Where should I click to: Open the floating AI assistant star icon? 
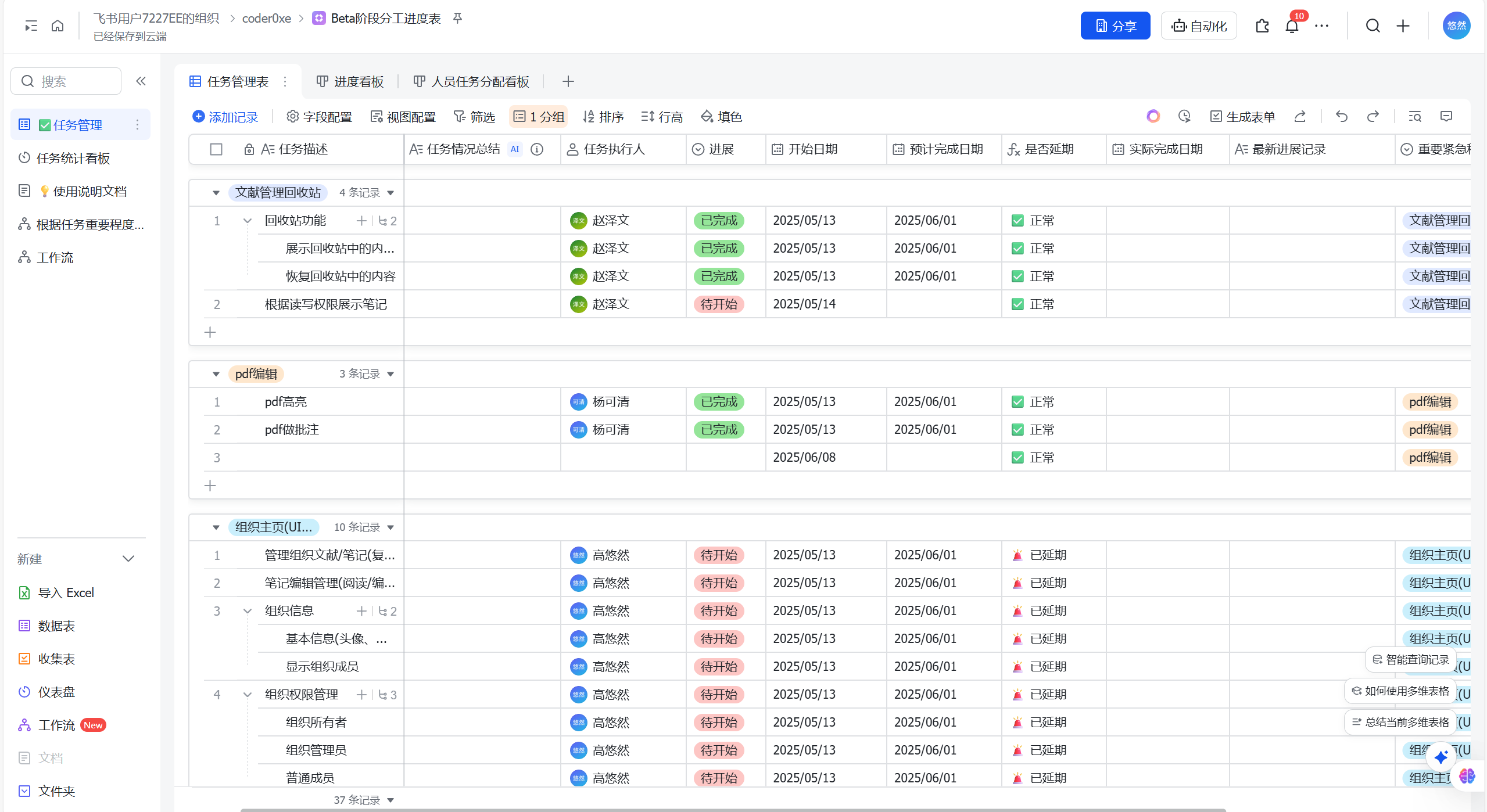pyautogui.click(x=1441, y=757)
